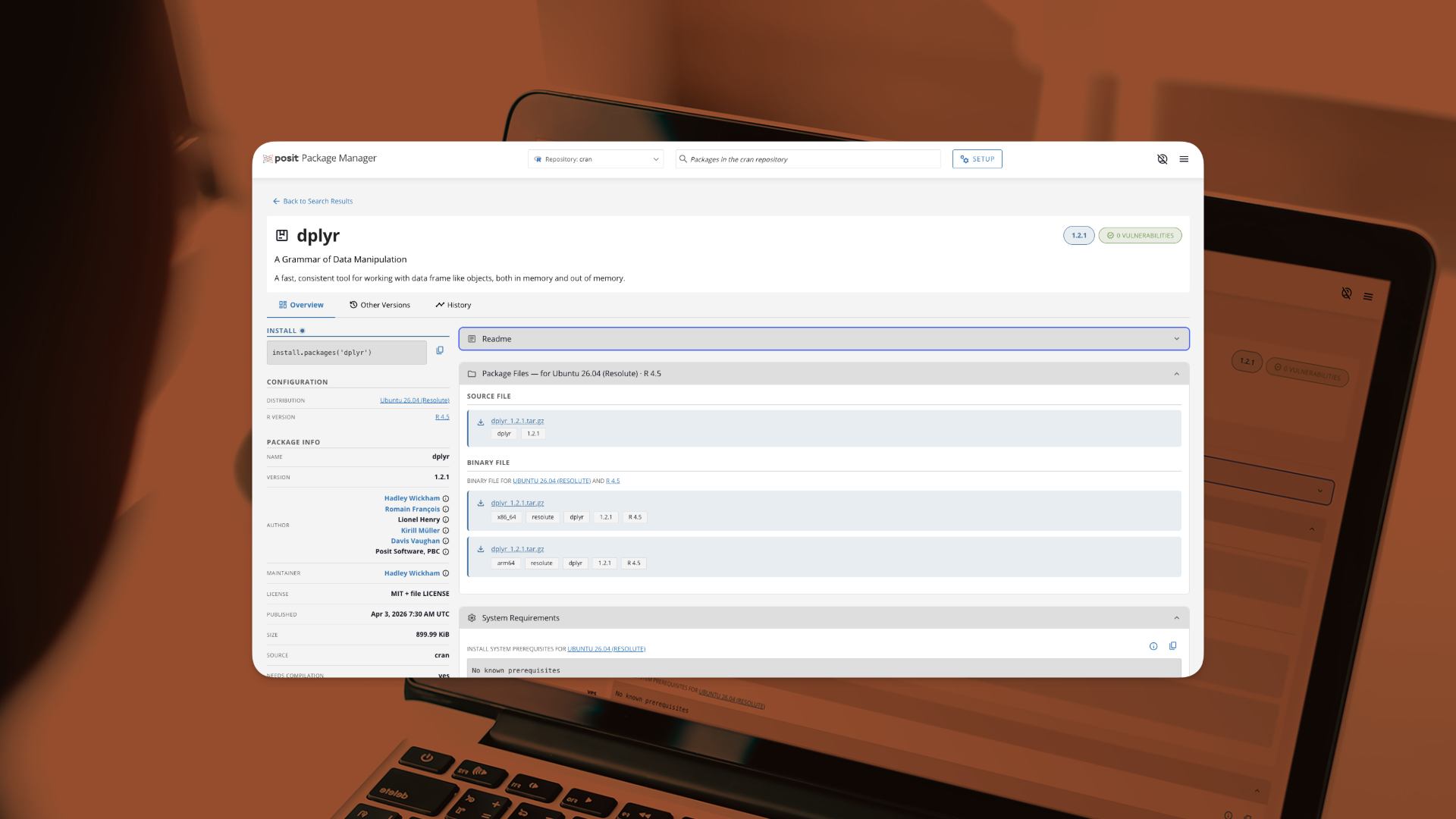
Task: Change distribution Ubuntu 26.04 (Resolute) link
Action: [x=415, y=400]
